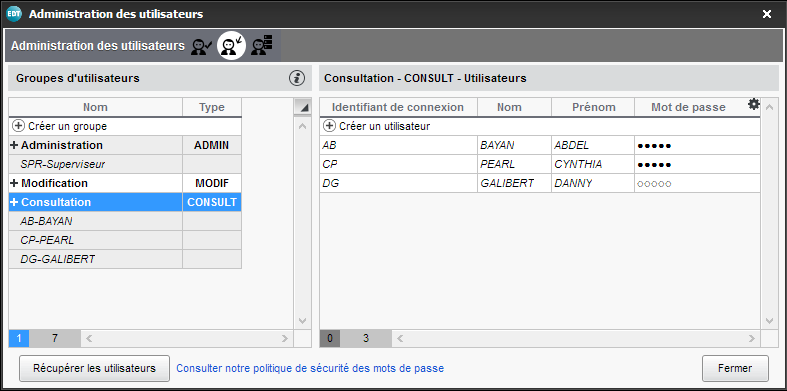Click the plus icon for Créer un groupe
This screenshot has height=391, width=787.
point(19,126)
